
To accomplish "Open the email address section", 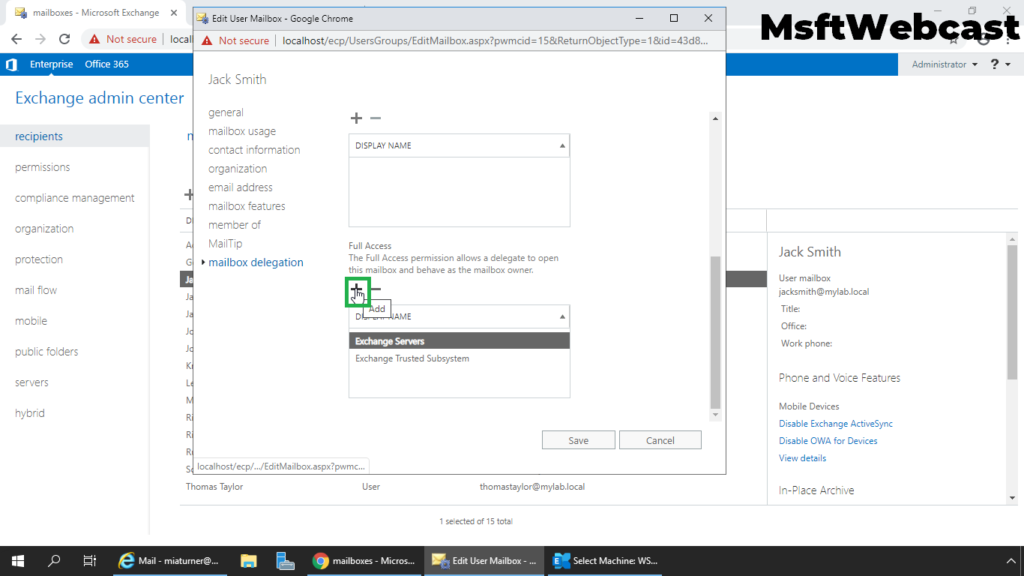I will 240,187.
